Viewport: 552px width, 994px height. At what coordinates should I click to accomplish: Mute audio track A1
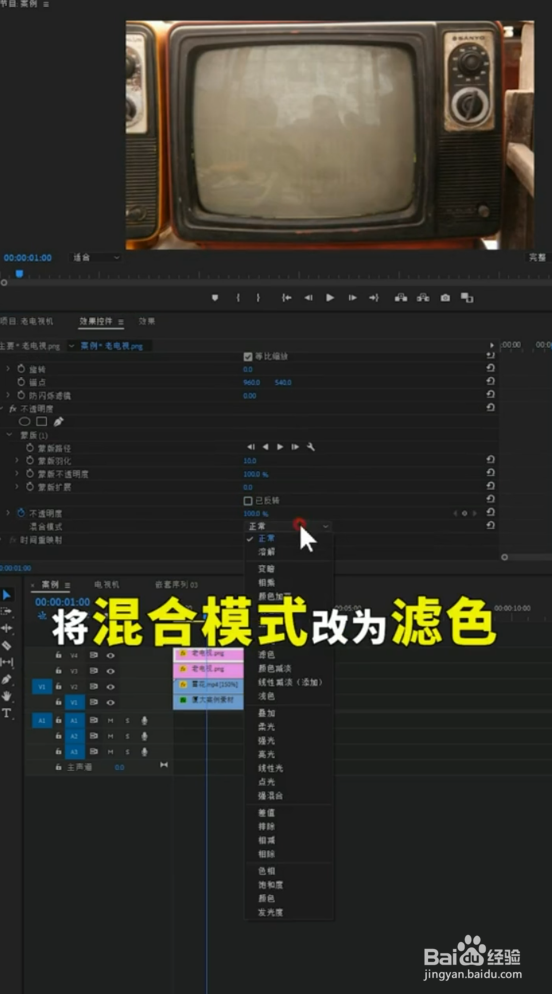pos(110,720)
